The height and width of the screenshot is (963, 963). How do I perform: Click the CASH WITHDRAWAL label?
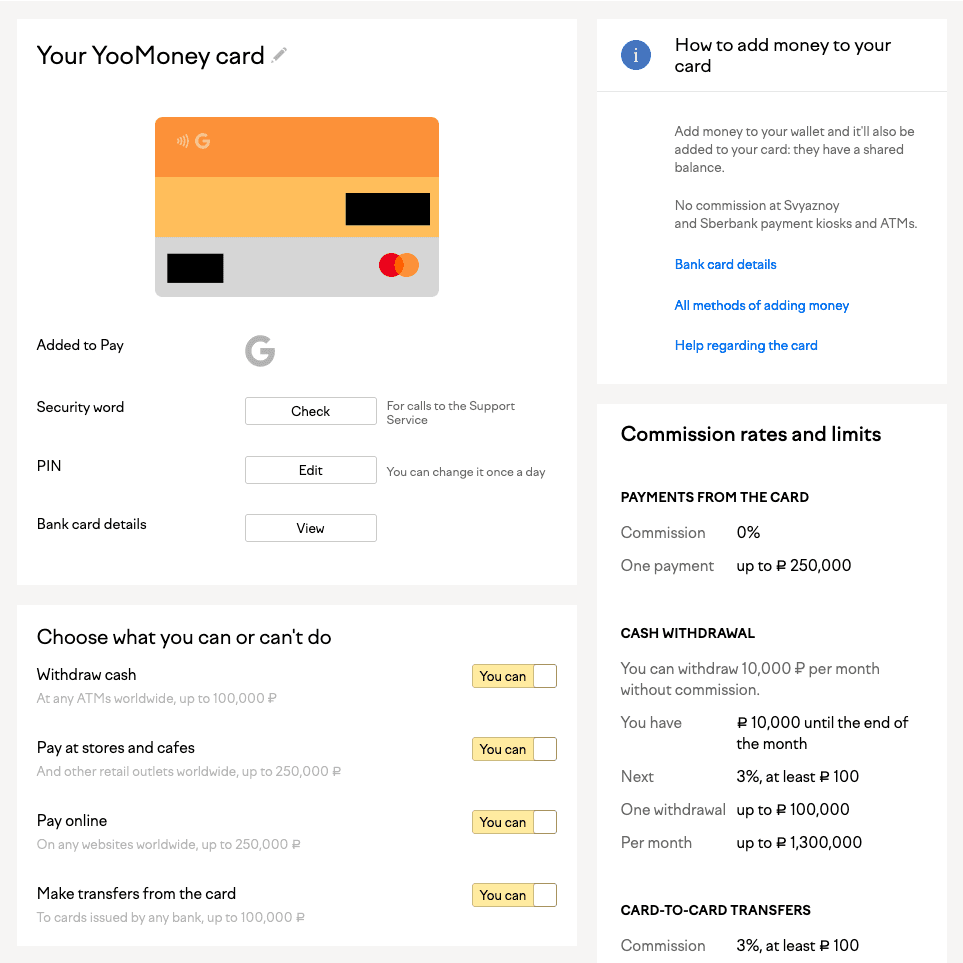pos(687,633)
